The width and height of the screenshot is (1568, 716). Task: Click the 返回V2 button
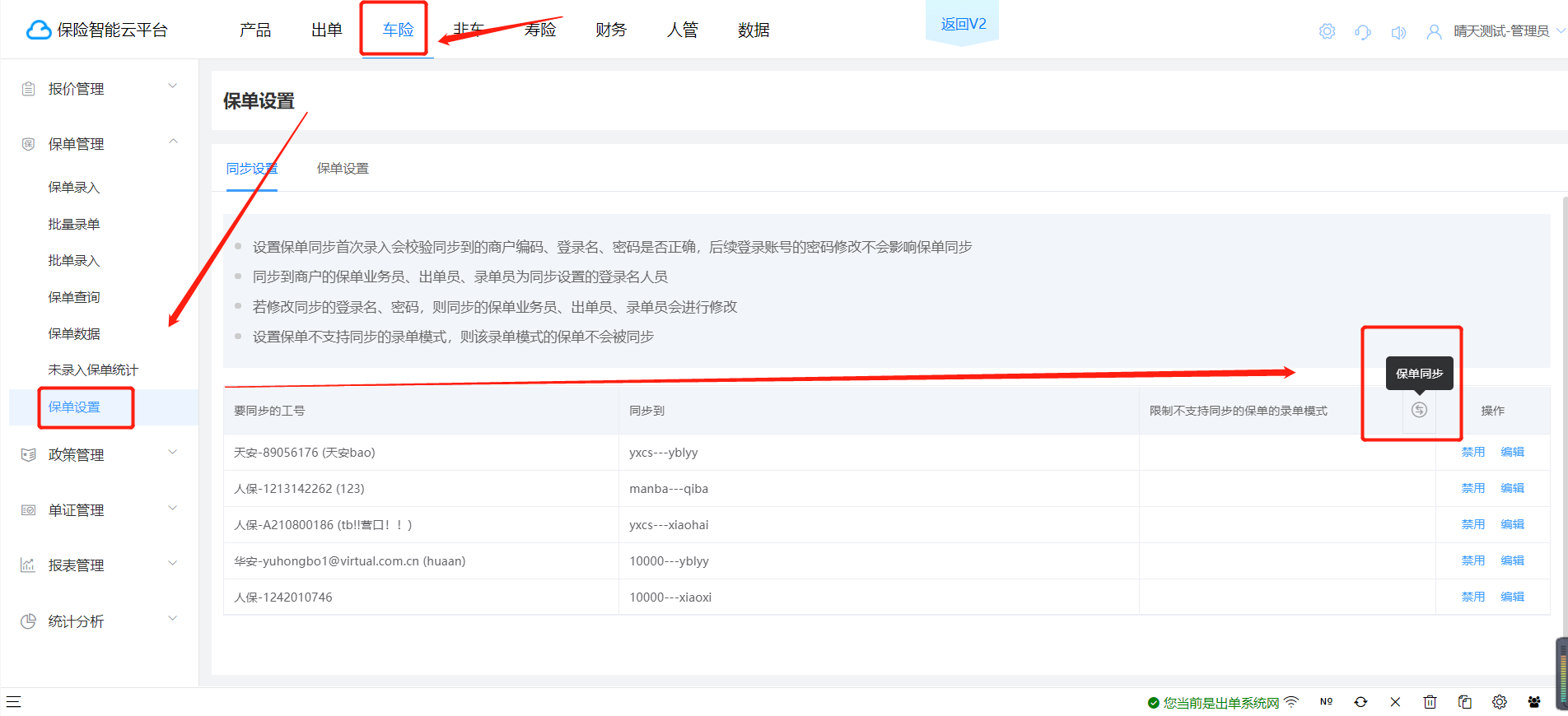point(963,25)
